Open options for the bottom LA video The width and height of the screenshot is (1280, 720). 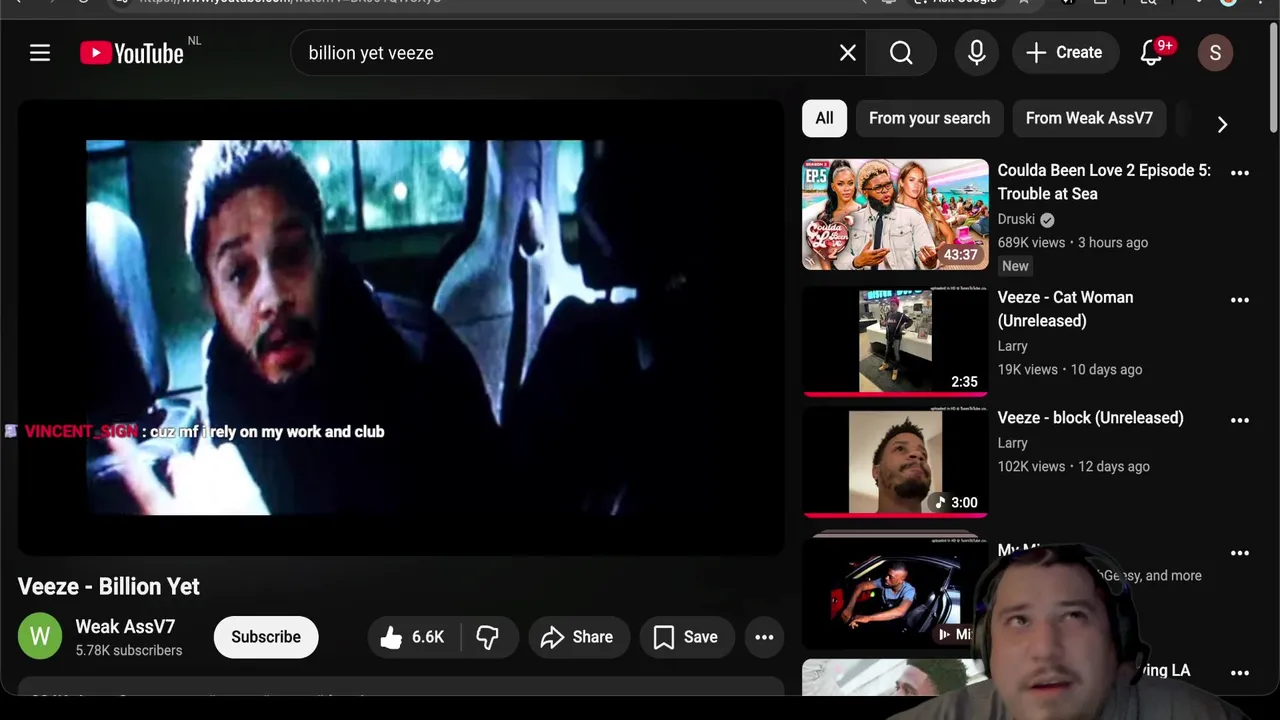click(x=1240, y=673)
